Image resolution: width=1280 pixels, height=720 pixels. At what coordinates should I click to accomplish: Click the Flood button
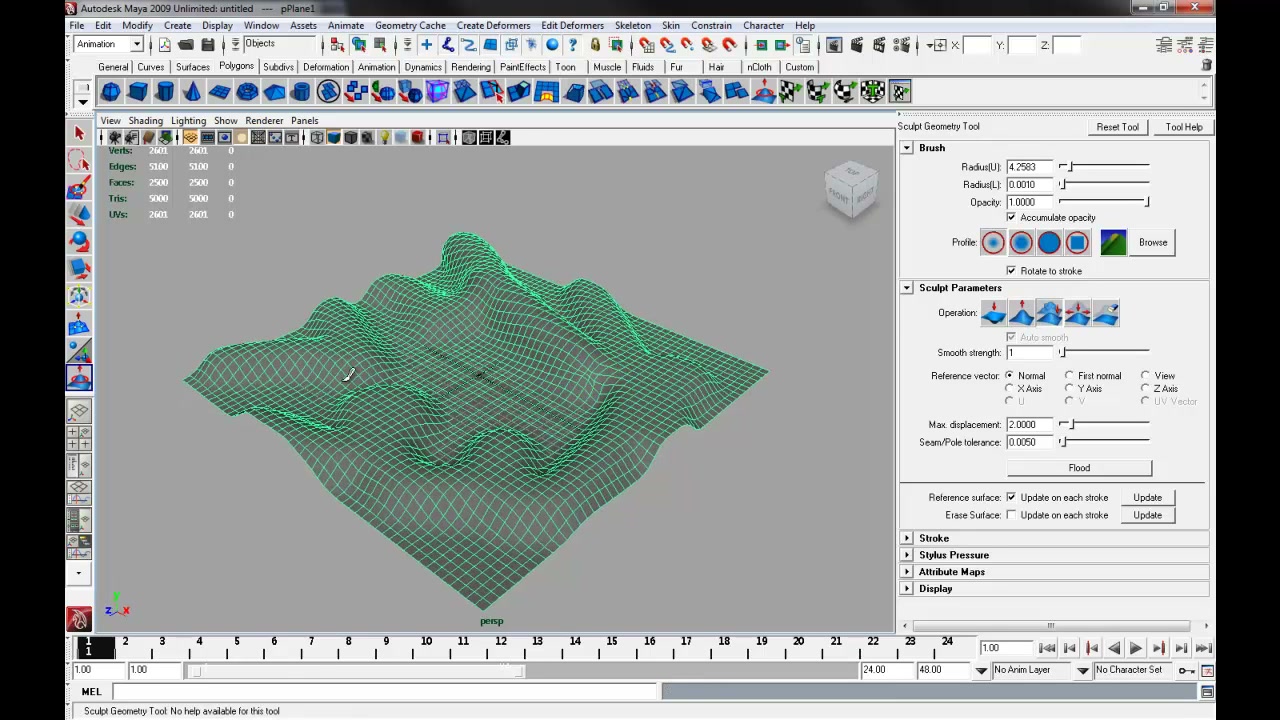pyautogui.click(x=1079, y=468)
